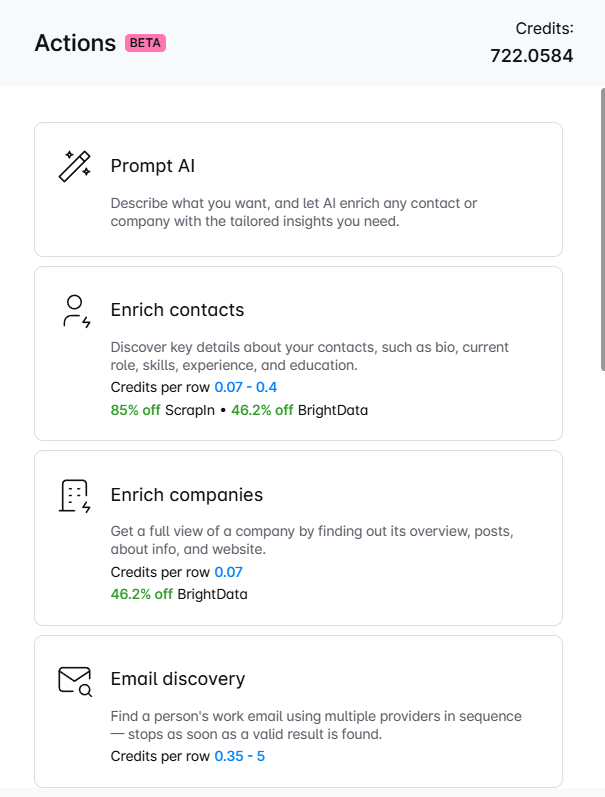Image resolution: width=605 pixels, height=797 pixels.
Task: Choose the Email discovery heading
Action: [178, 679]
